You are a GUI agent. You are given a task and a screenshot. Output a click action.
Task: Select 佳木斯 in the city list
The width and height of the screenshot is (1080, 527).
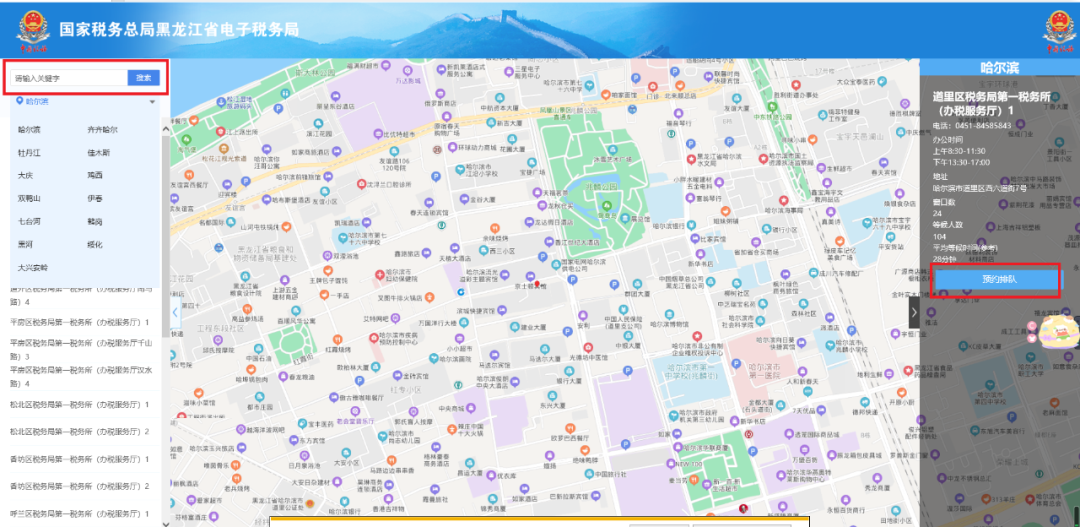(x=98, y=152)
